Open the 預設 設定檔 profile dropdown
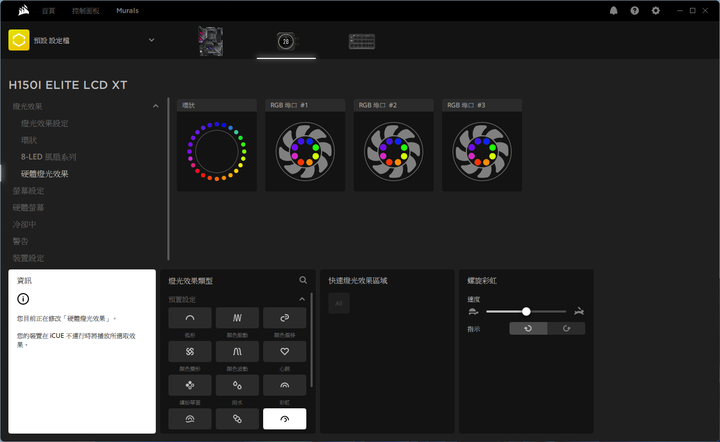This screenshot has width=720, height=442. point(152,40)
